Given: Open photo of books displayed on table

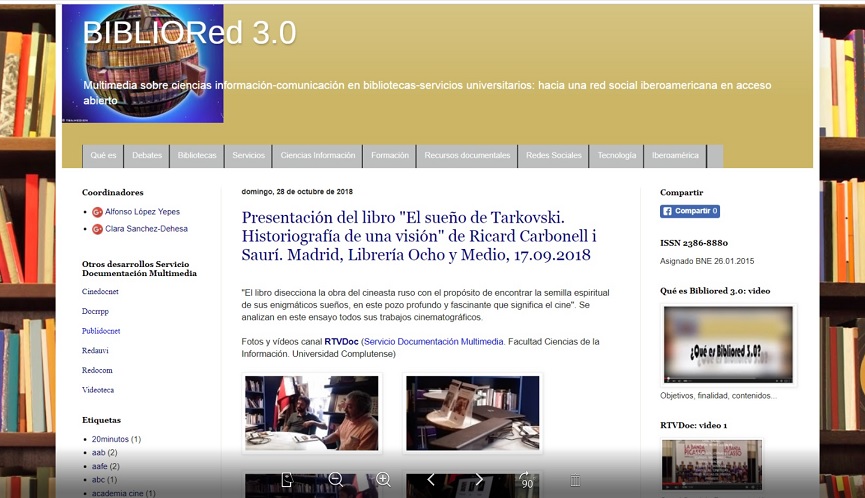Looking at the screenshot, I should (473, 413).
